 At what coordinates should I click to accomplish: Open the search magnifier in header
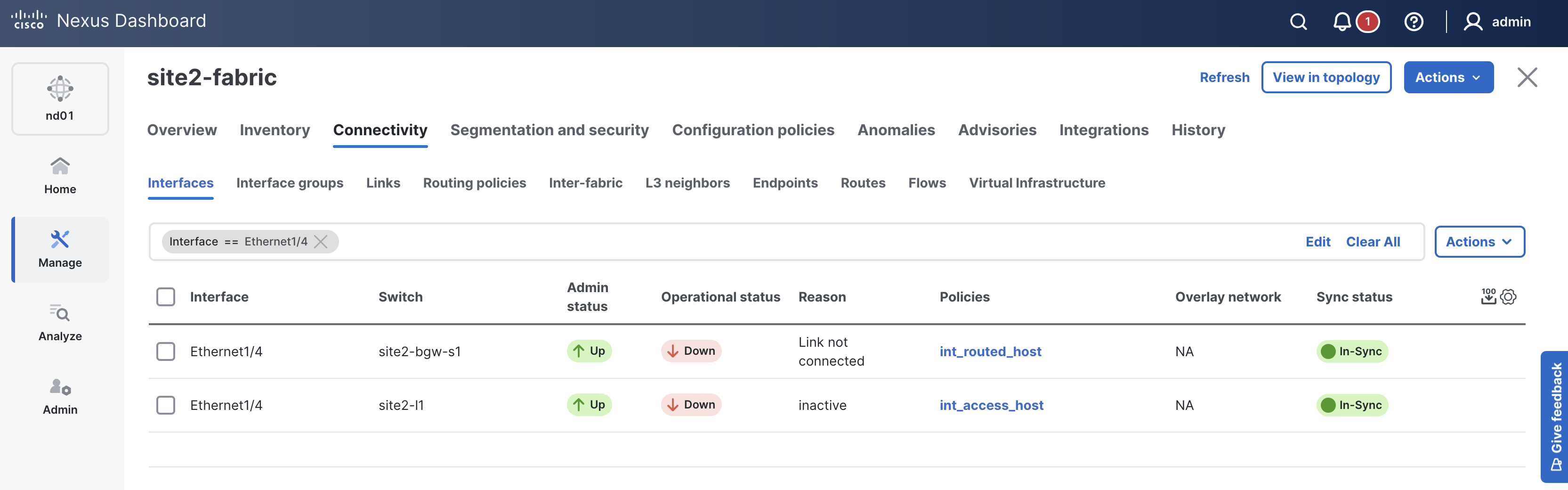[x=1298, y=22]
